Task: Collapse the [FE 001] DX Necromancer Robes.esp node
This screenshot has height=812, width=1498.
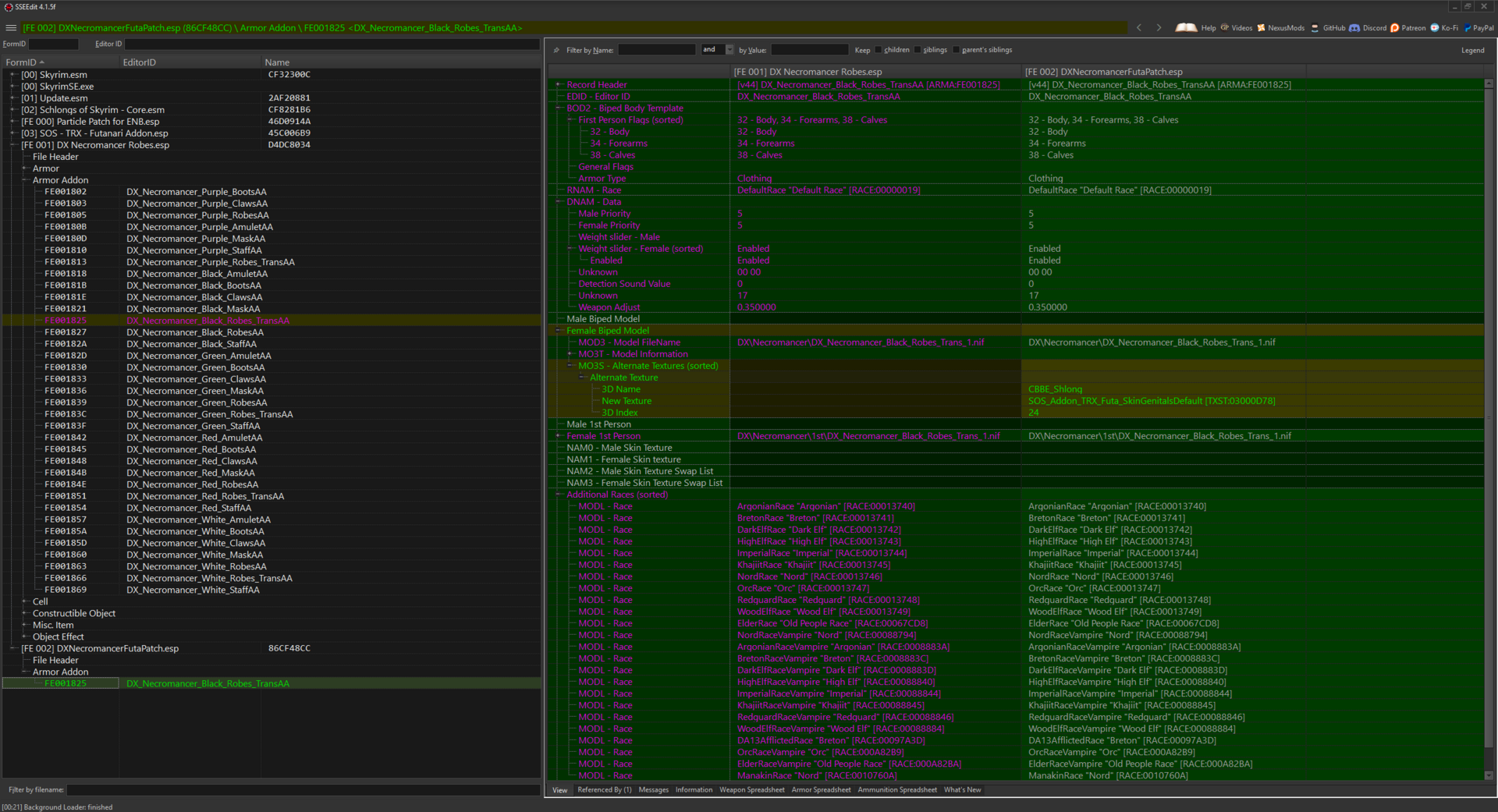Action: tap(13, 145)
